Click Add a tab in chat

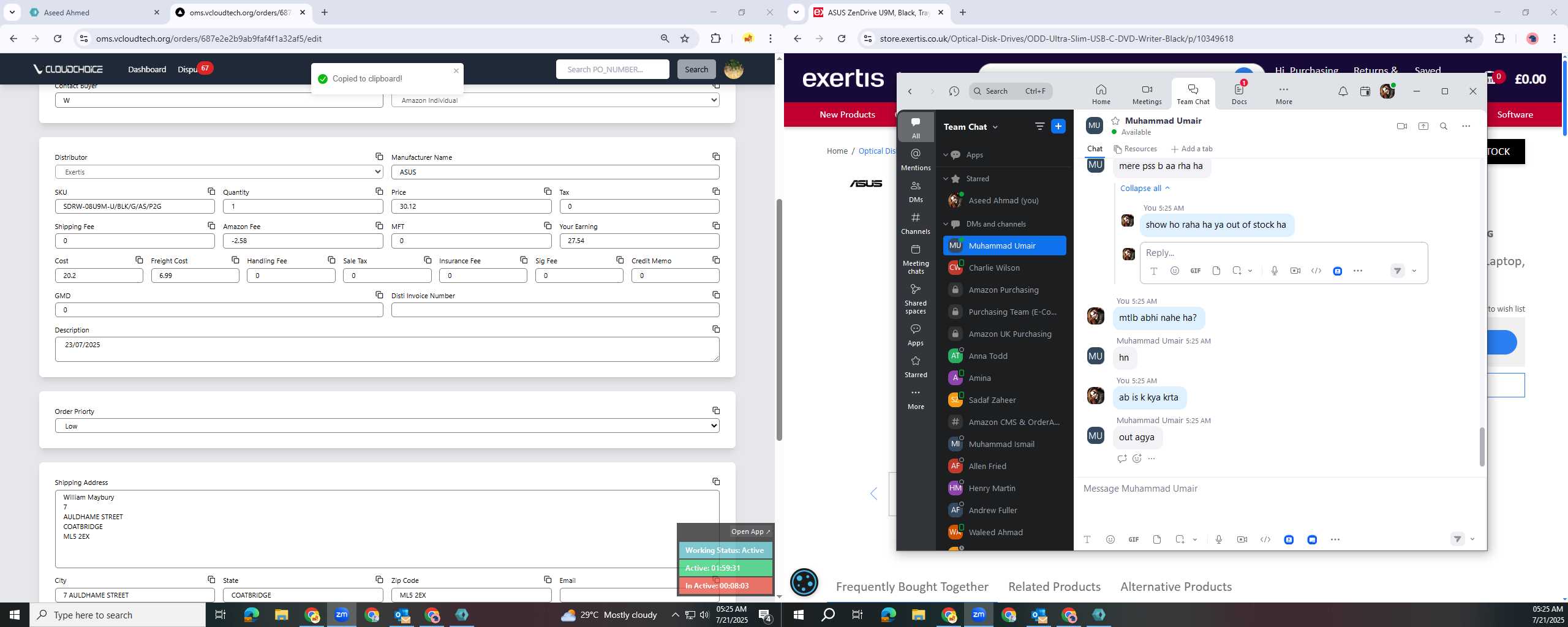click(1191, 149)
